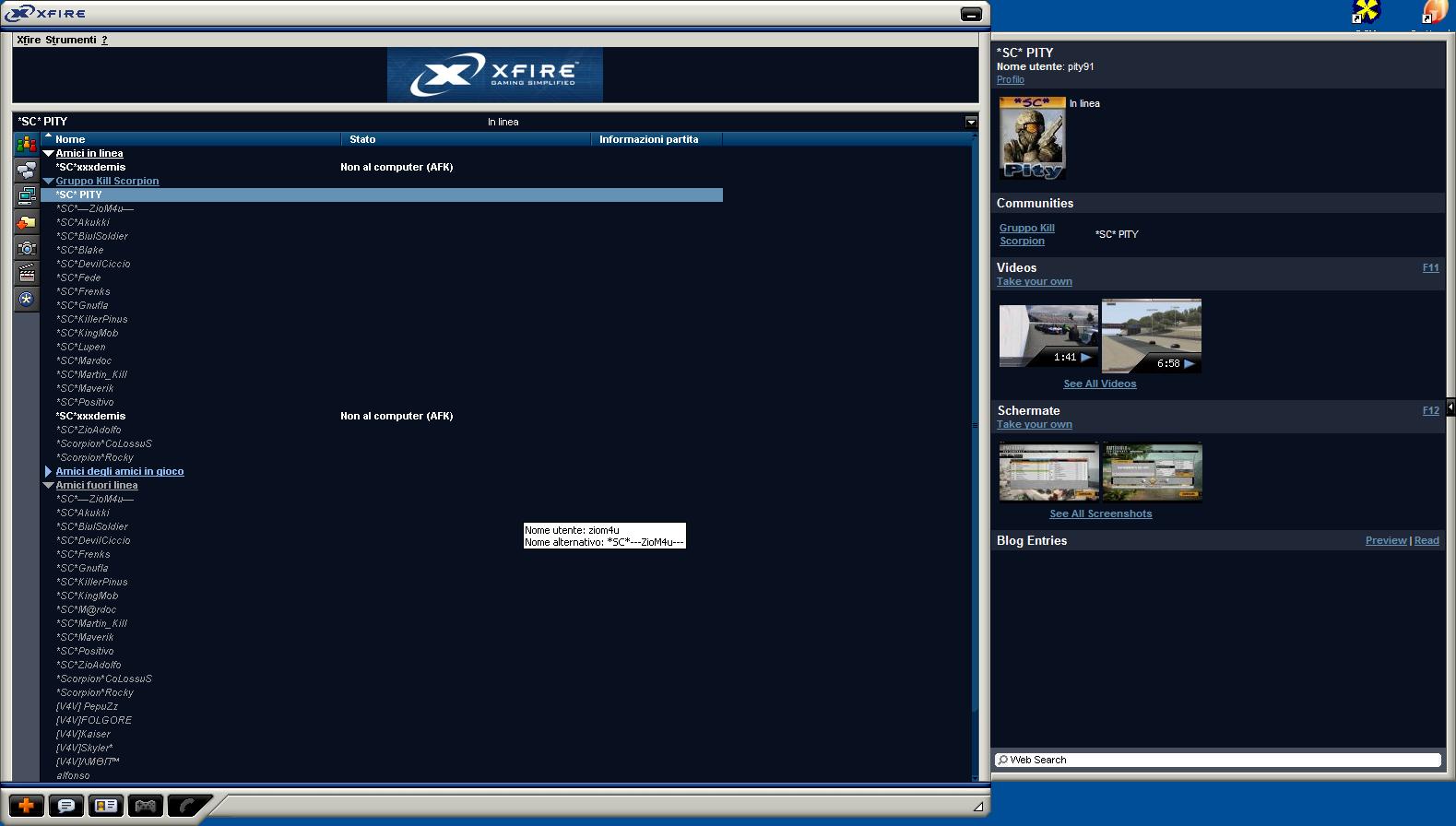Image resolution: width=1456 pixels, height=826 pixels.
Task: Open the second screenshot thumbnail
Action: click(1153, 472)
